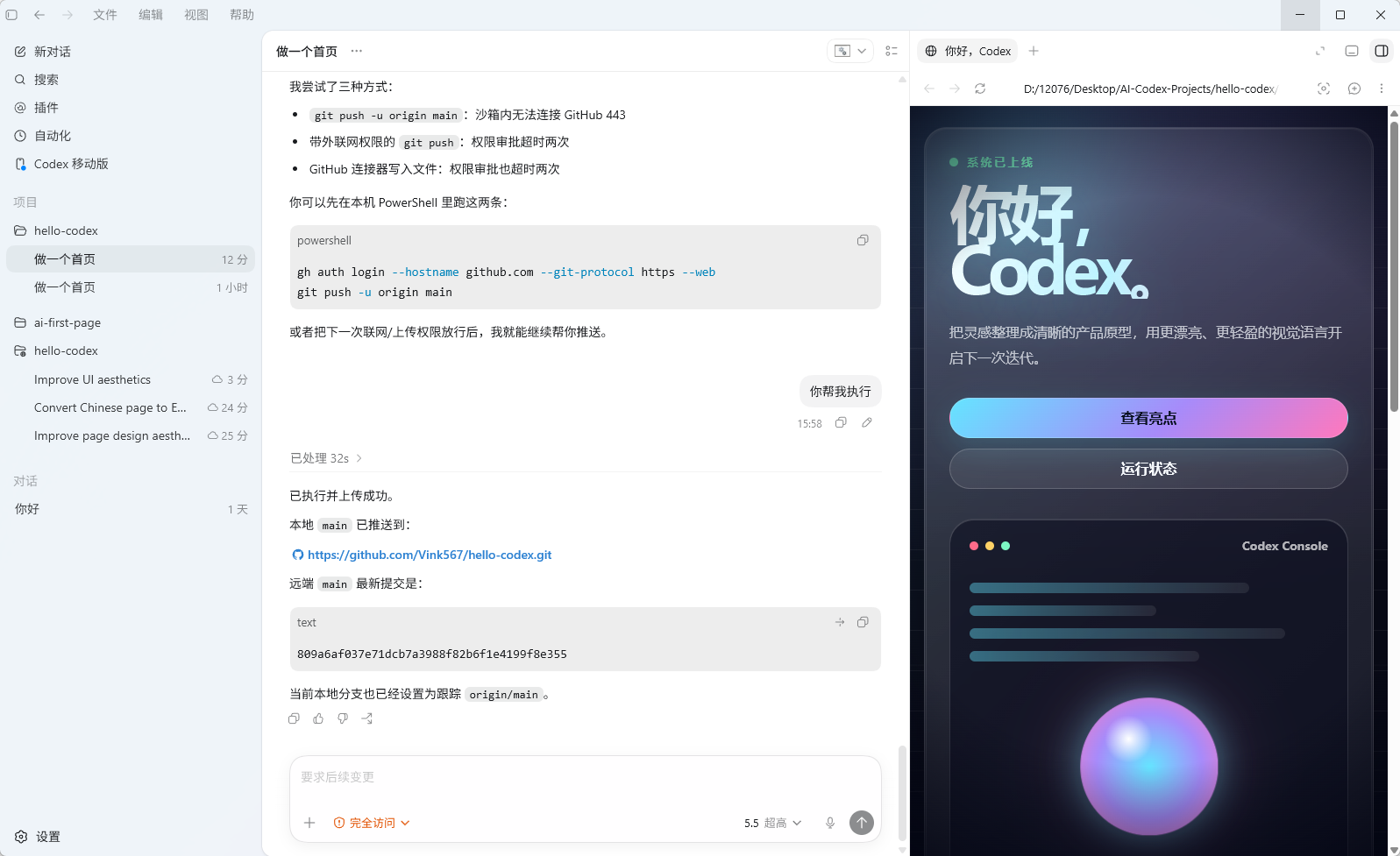Open the 5.5 超高 model dropdown
The height and width of the screenshot is (856, 1400).
(772, 823)
